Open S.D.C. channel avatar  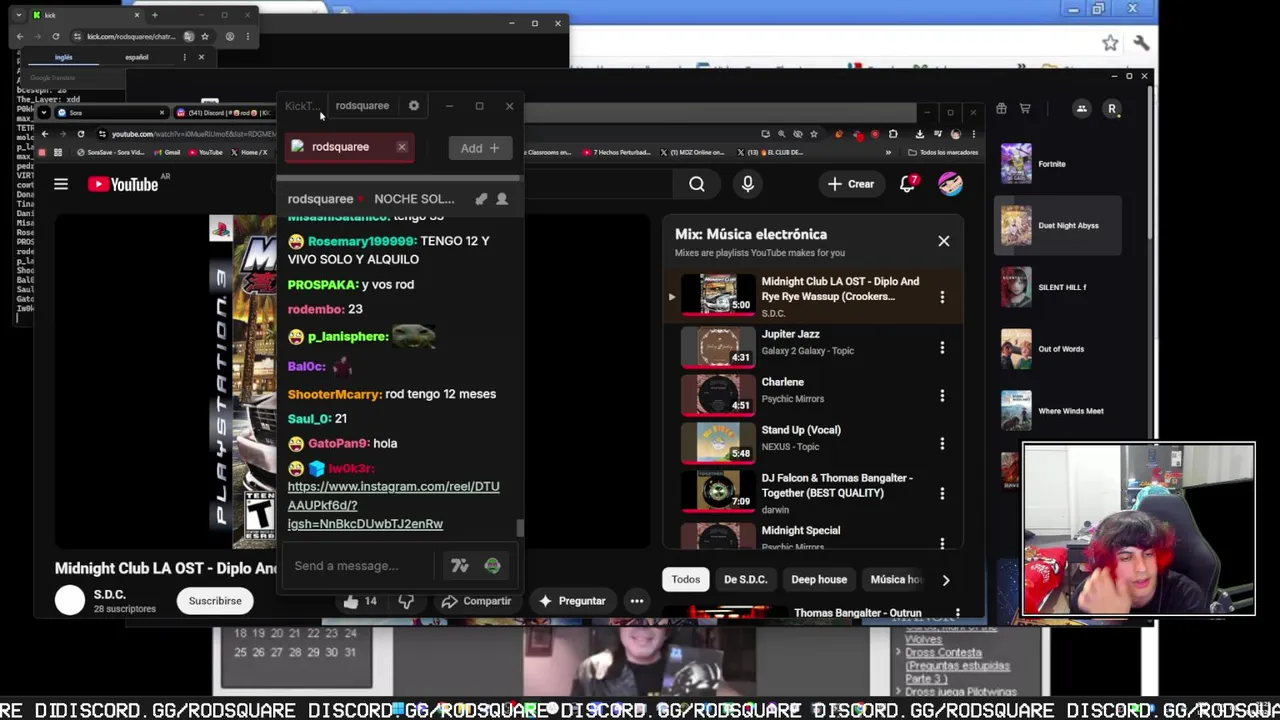(70, 600)
